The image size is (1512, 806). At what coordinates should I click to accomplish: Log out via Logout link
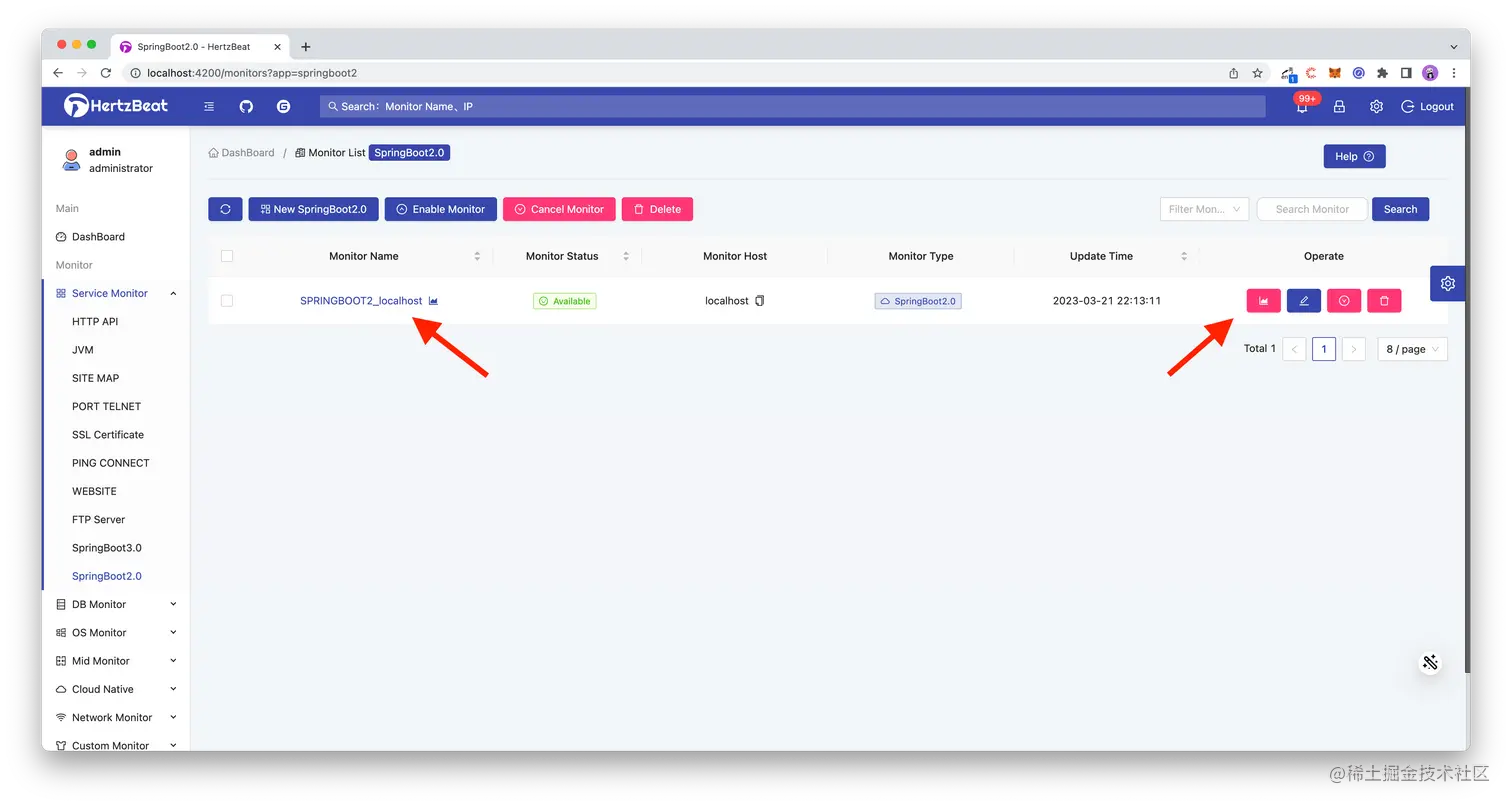pyautogui.click(x=1428, y=106)
